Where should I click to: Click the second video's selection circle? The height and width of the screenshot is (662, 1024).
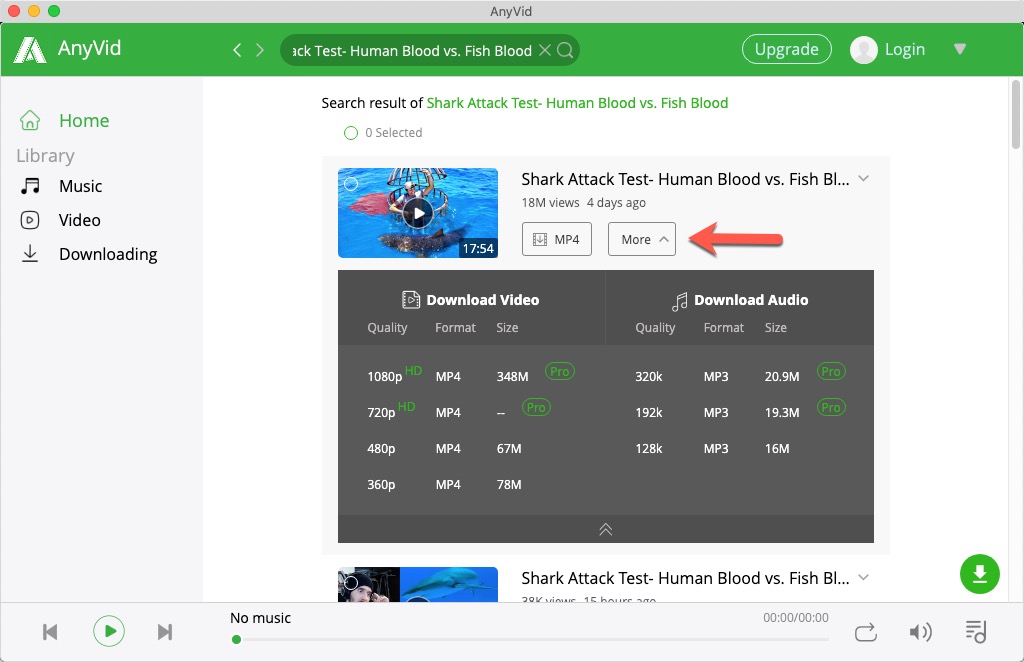pos(351,582)
